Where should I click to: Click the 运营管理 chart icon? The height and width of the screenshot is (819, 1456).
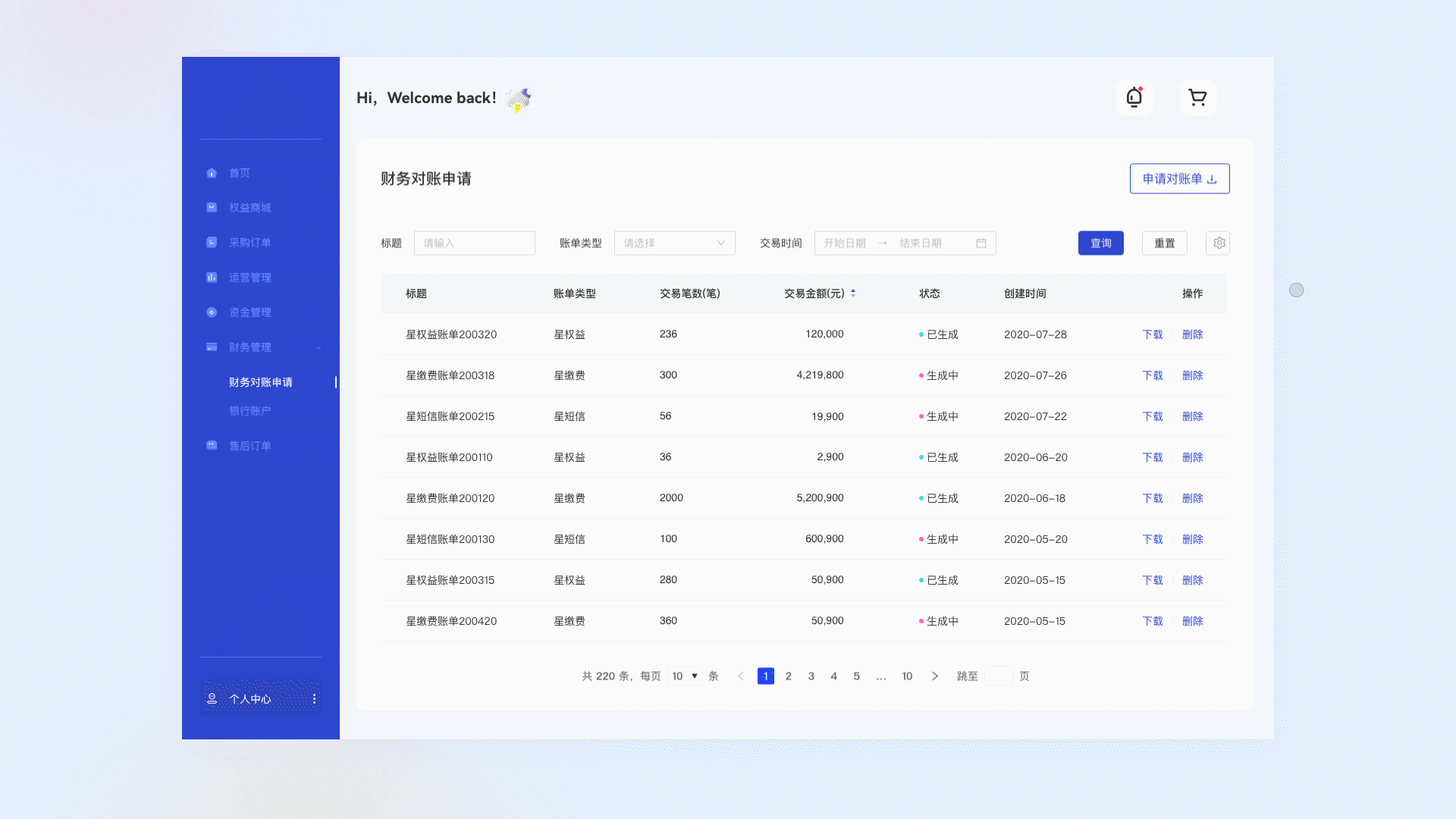coord(212,278)
